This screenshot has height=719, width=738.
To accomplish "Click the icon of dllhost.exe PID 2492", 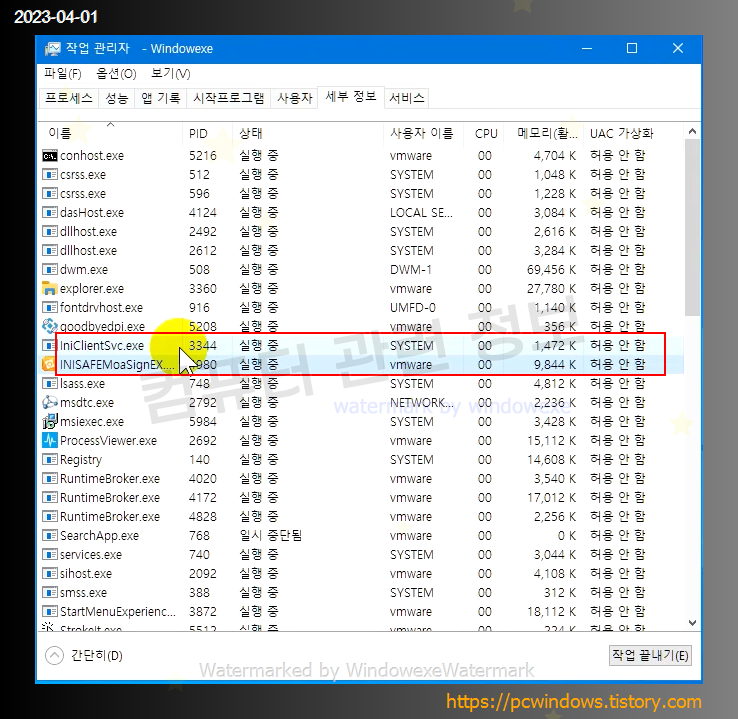I will tap(49, 232).
